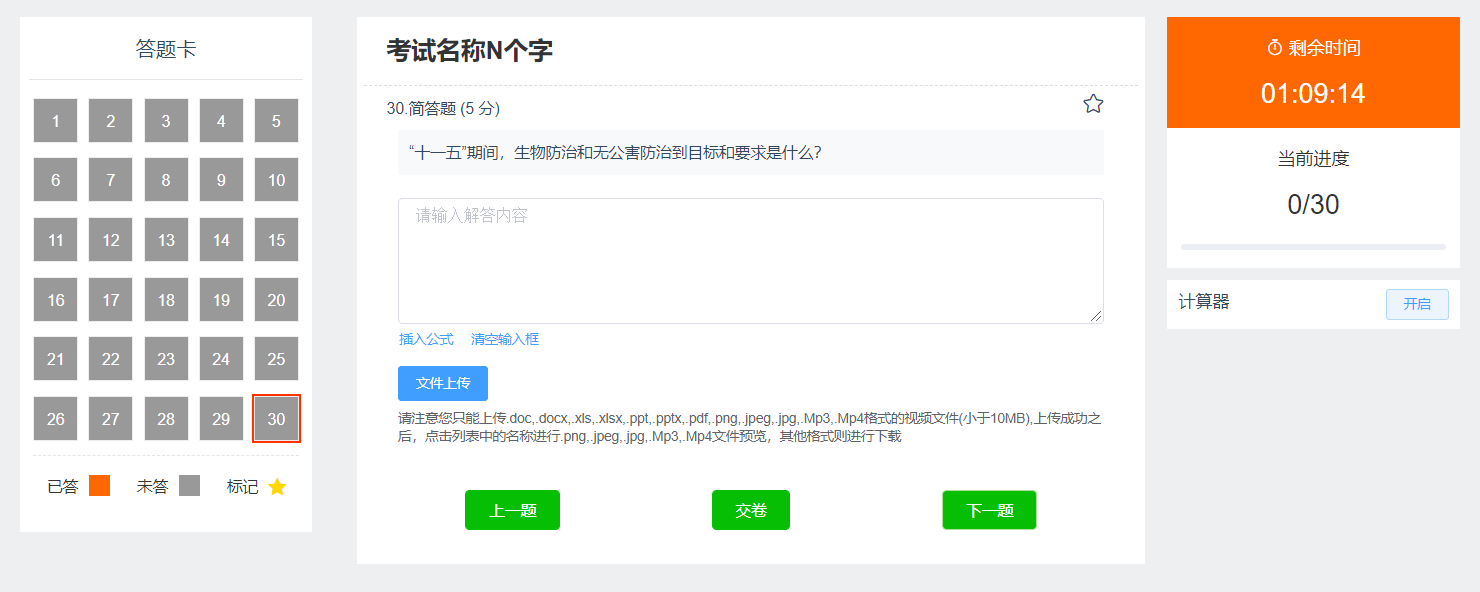Image resolution: width=1480 pixels, height=592 pixels.
Task: Click the 30.简答题 (5 分) label
Action: pos(443,108)
